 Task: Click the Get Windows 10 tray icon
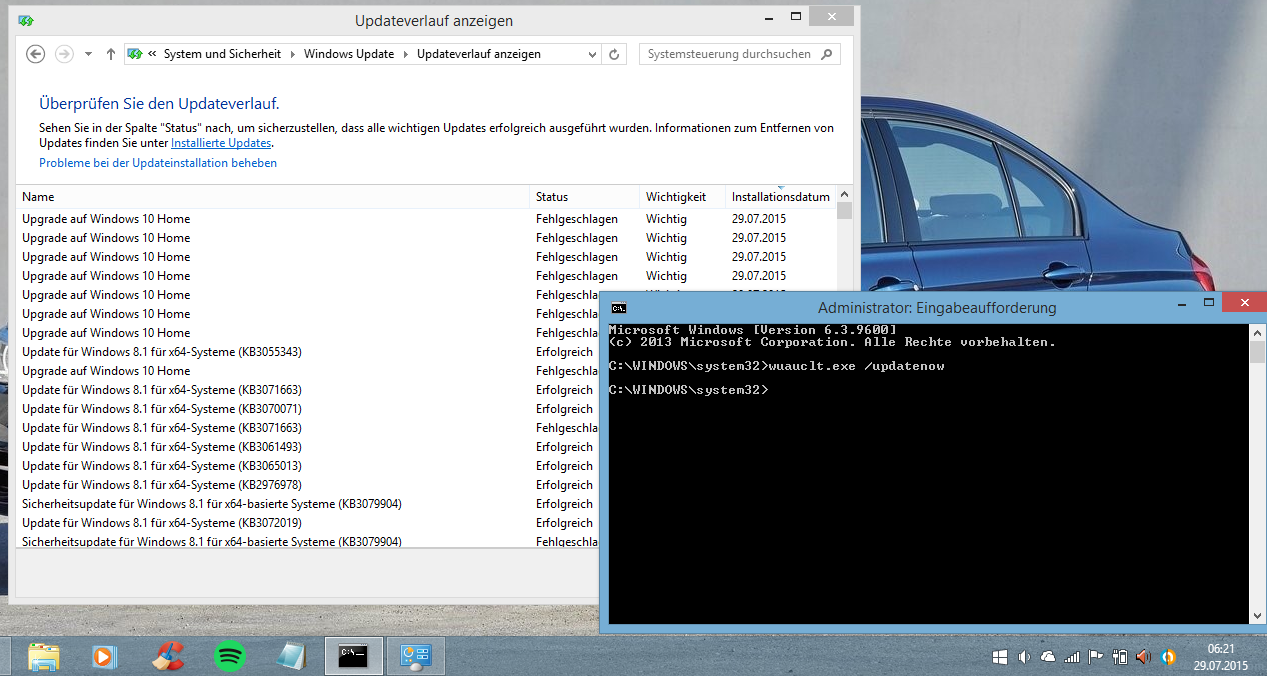999,657
